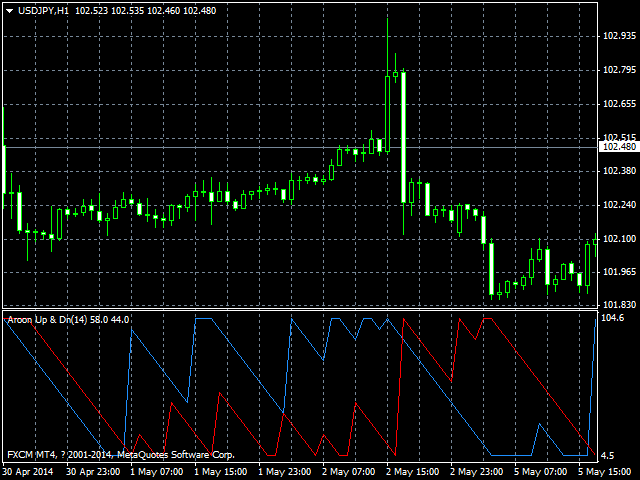Screen dimensions: 640x480
Task: Select price scale value 102.655
Action: coord(619,104)
